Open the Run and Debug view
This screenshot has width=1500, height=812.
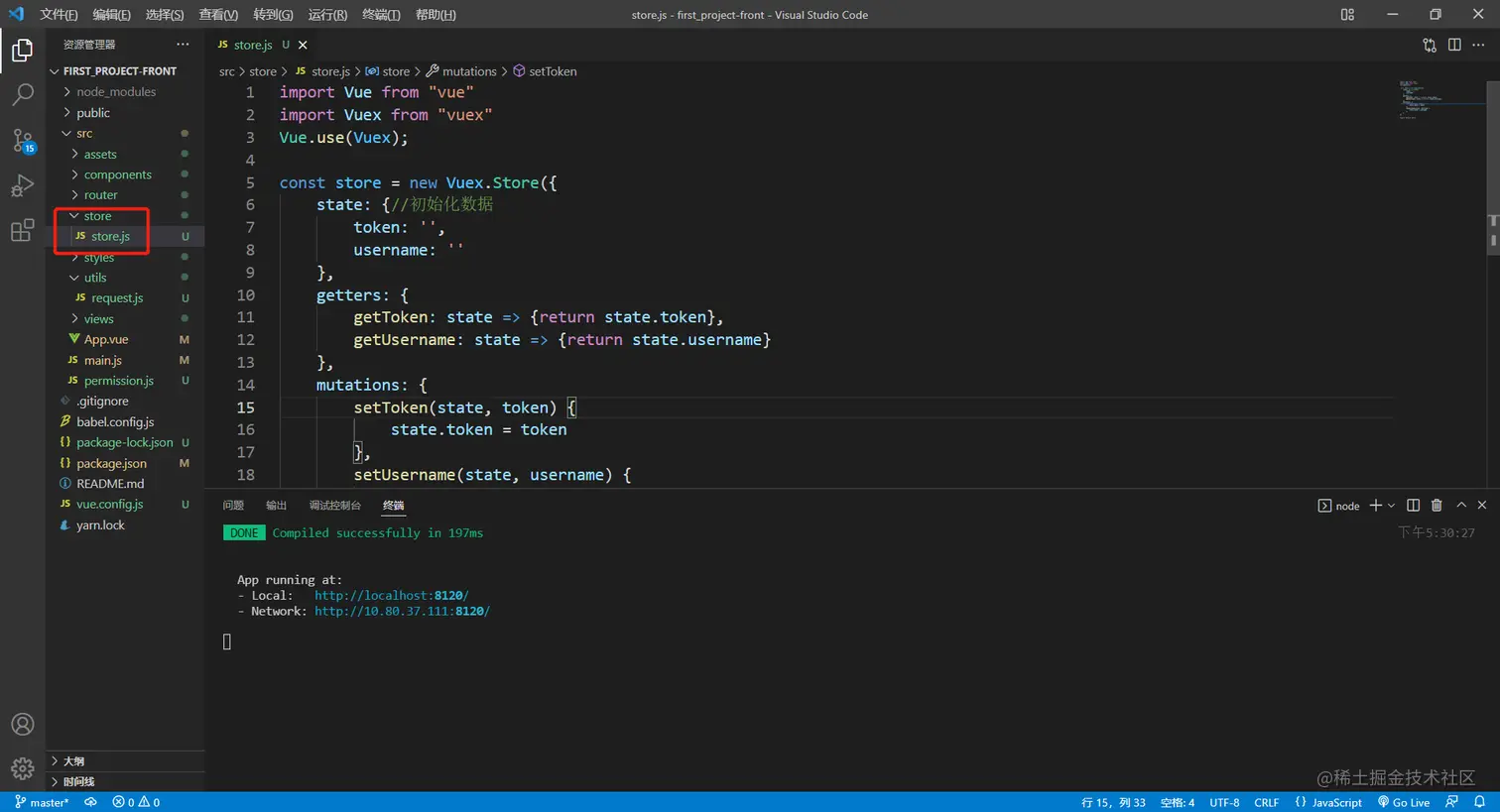22,186
